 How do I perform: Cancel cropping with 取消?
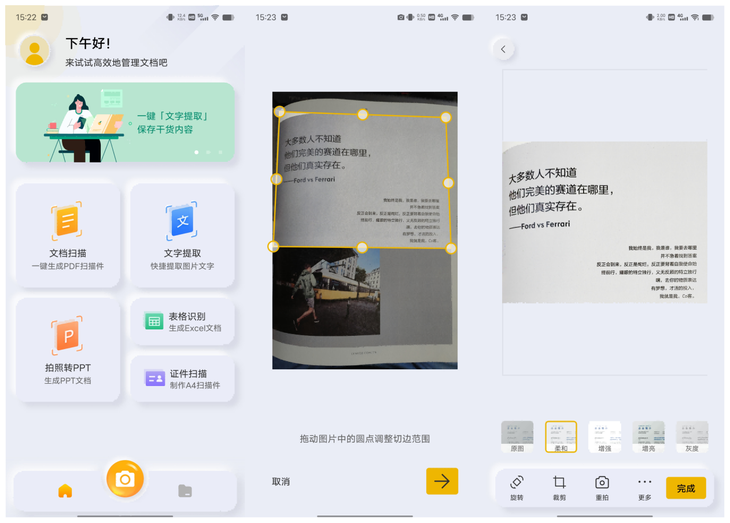point(281,482)
